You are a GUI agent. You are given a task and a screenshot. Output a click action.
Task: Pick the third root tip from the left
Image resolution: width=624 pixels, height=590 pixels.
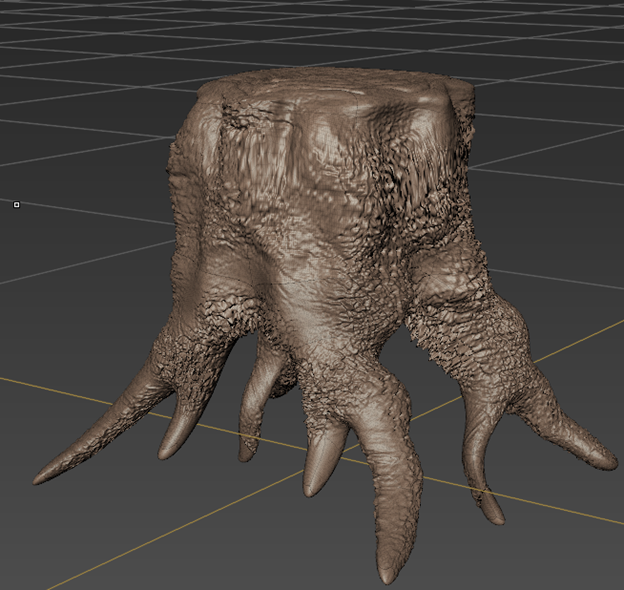pyautogui.click(x=246, y=455)
